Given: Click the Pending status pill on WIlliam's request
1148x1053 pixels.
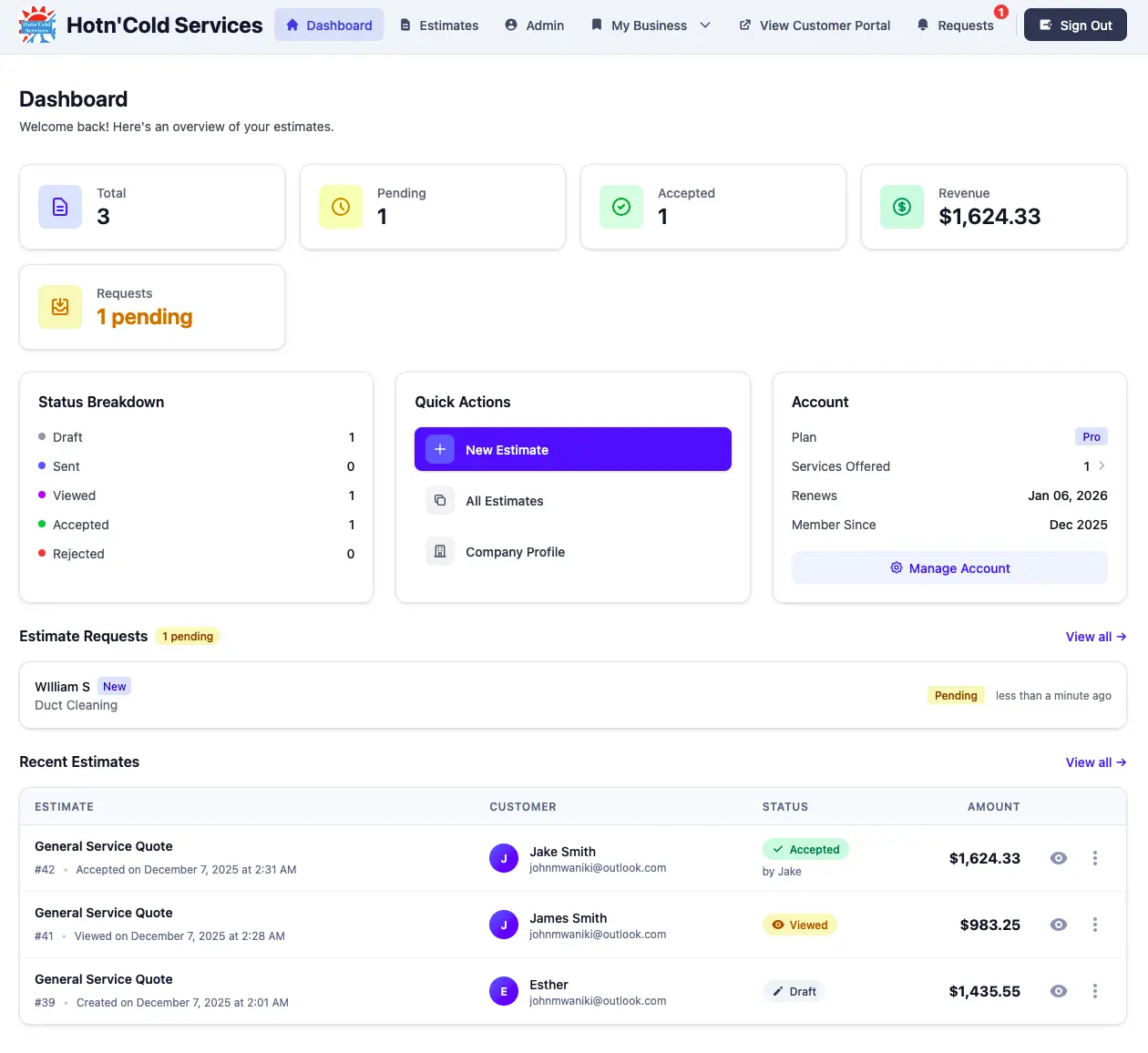Looking at the screenshot, I should pos(955,695).
